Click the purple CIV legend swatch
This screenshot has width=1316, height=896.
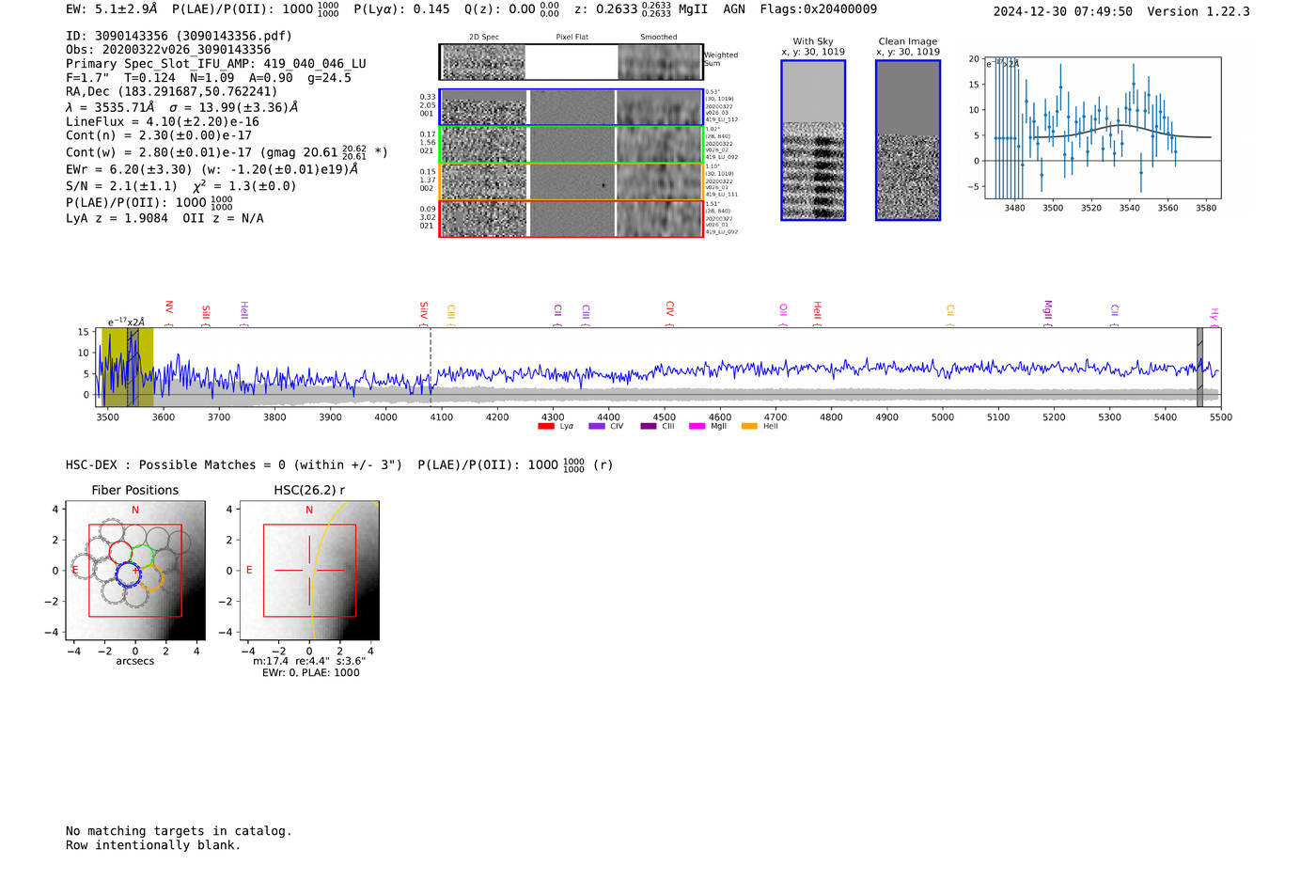(596, 427)
